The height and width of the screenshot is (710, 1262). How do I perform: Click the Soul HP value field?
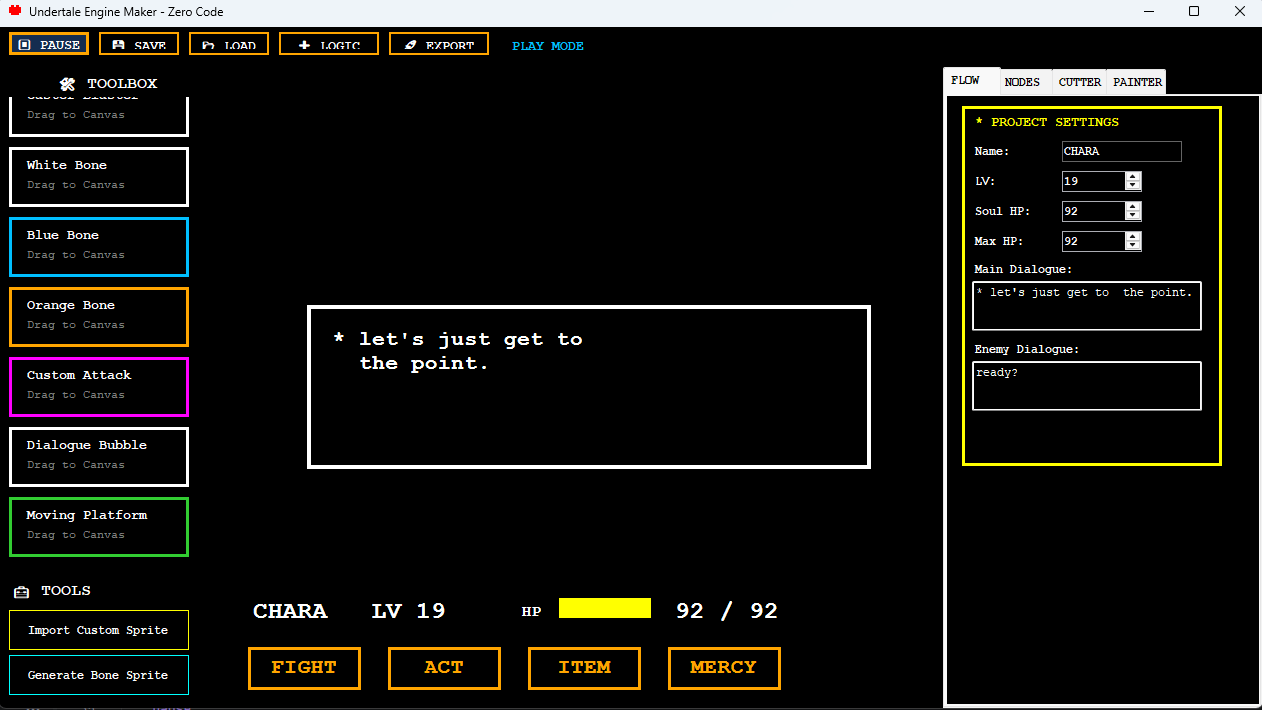tap(1093, 211)
